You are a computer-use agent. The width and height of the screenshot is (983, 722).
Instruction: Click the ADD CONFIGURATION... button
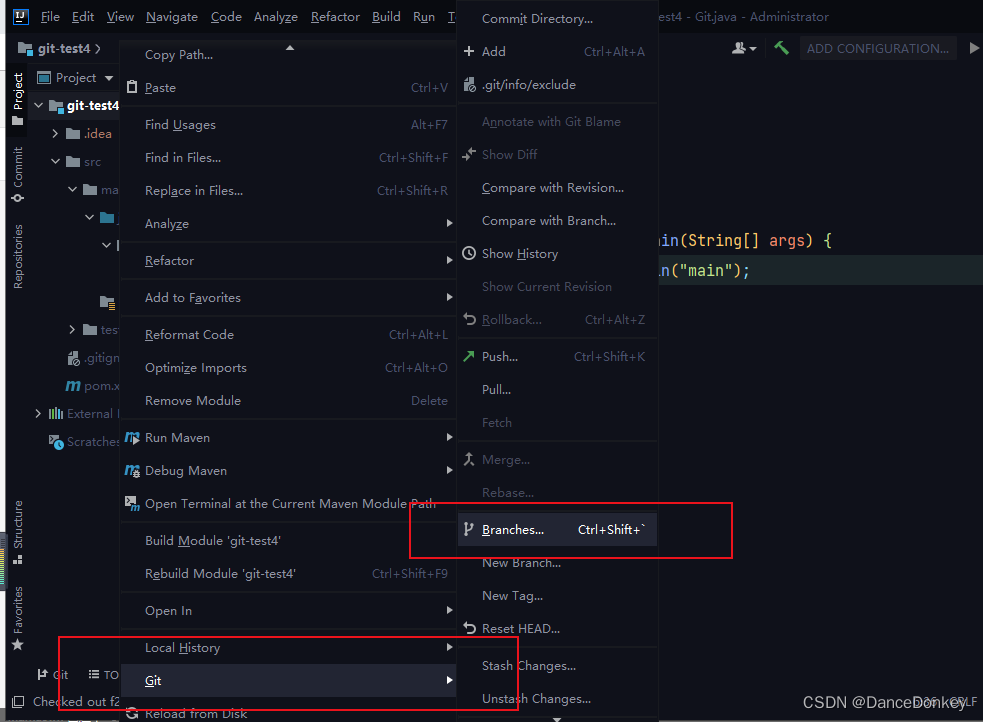tap(878, 48)
